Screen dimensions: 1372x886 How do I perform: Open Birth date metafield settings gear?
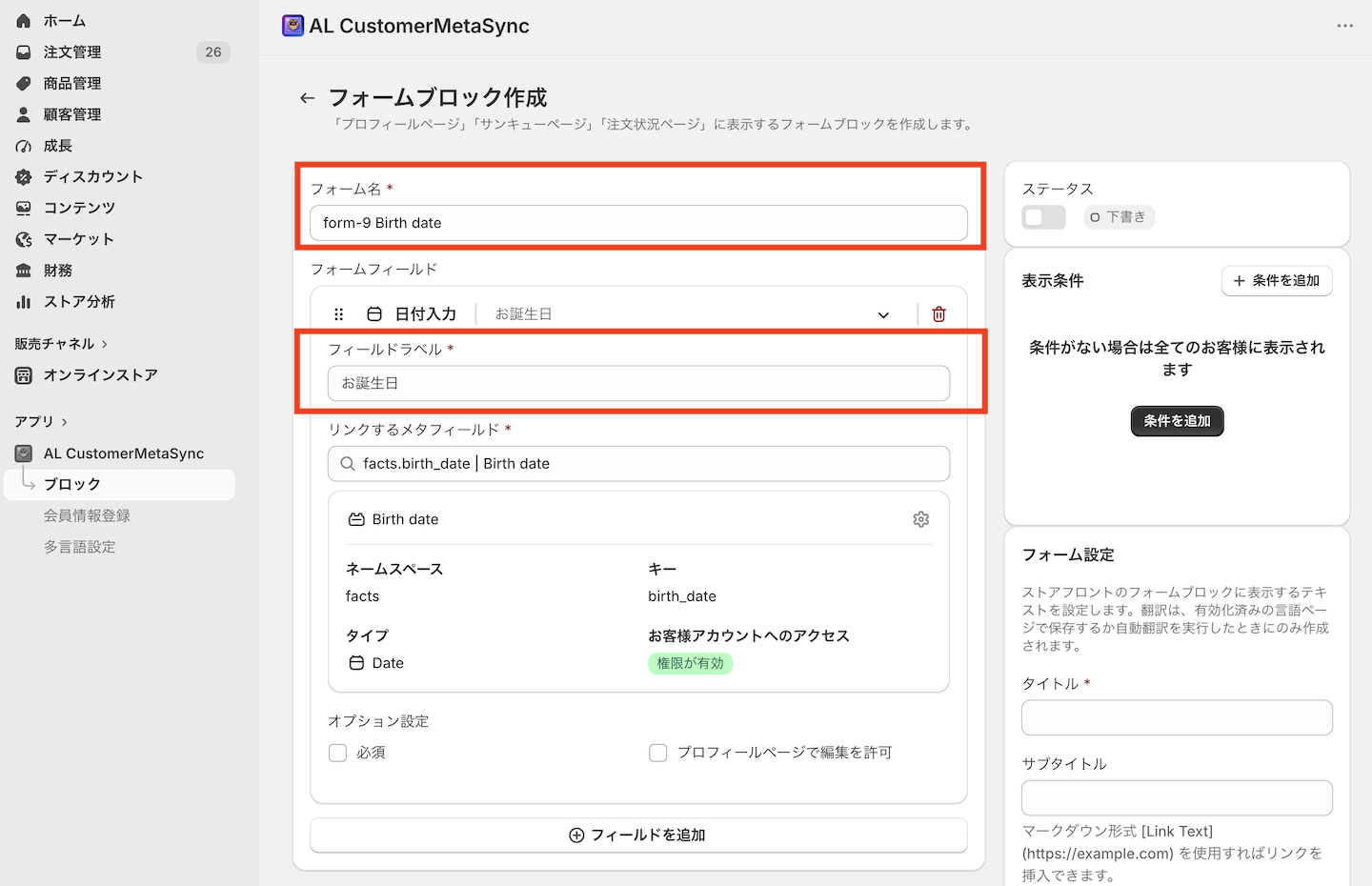pyautogui.click(x=920, y=519)
